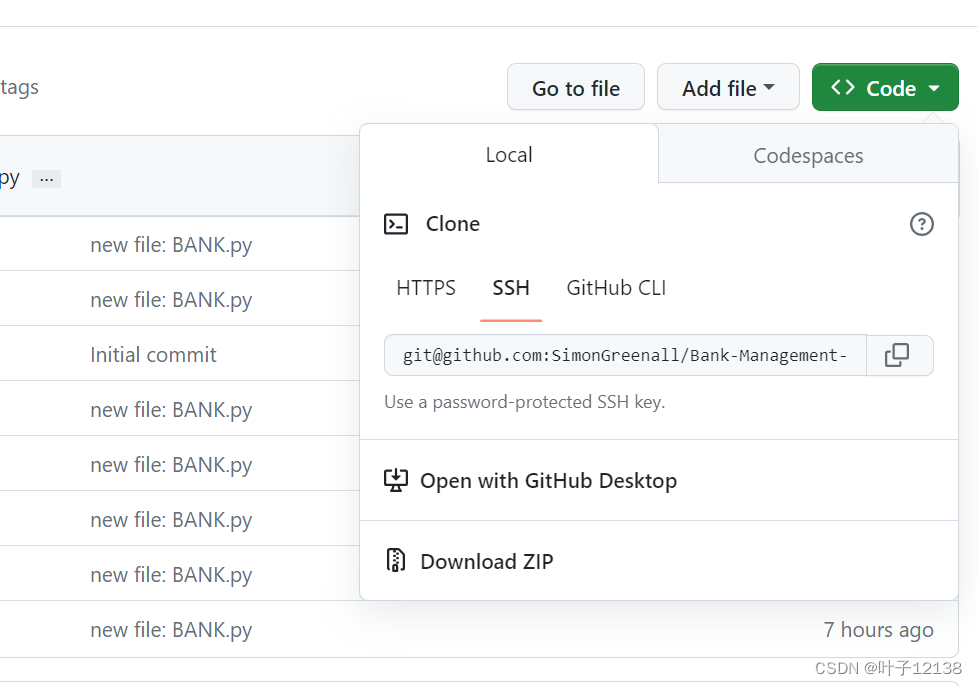Select the GitHub CLI clone option
The image size is (977, 686).
click(616, 288)
